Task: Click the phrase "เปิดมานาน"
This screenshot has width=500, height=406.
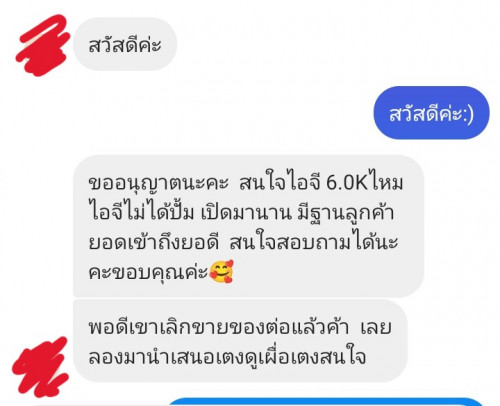Action: pos(246,213)
